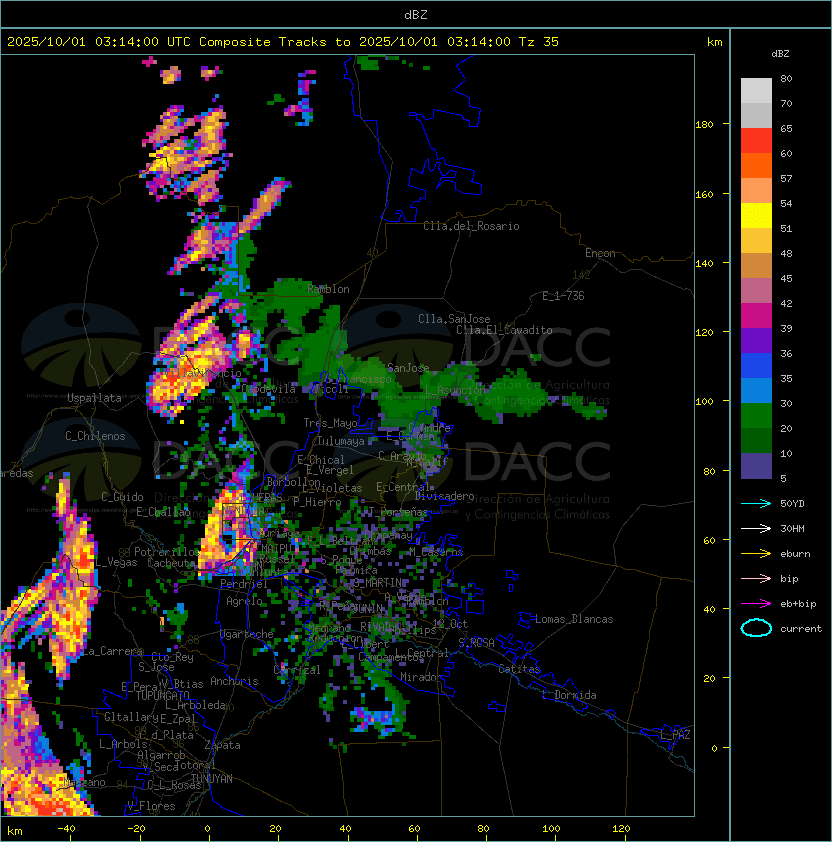
Task: Click the '65' value on dBZ scale
Action: [x=786, y=128]
